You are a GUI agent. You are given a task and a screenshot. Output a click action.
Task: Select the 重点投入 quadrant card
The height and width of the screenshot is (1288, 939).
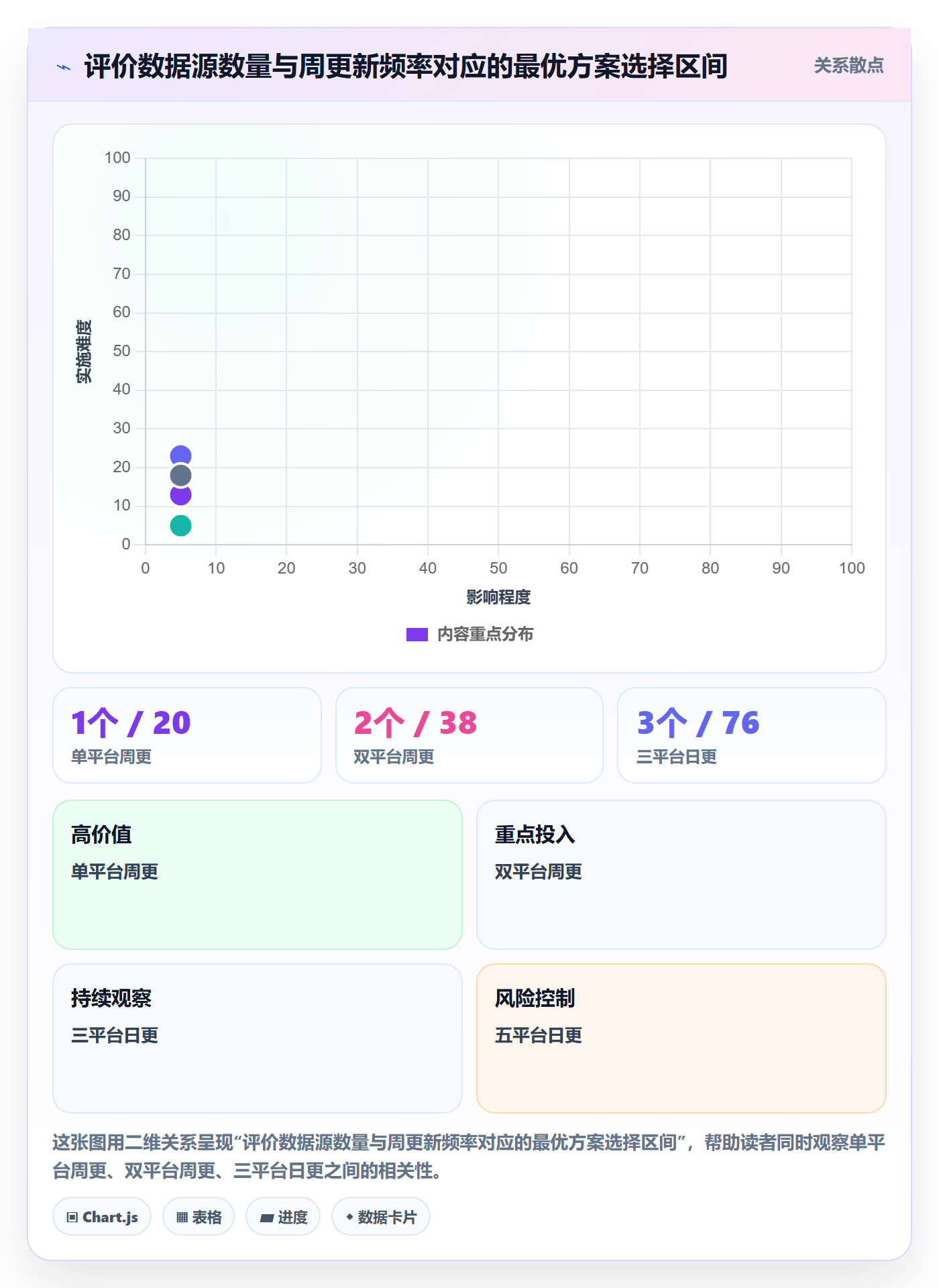click(x=681, y=875)
